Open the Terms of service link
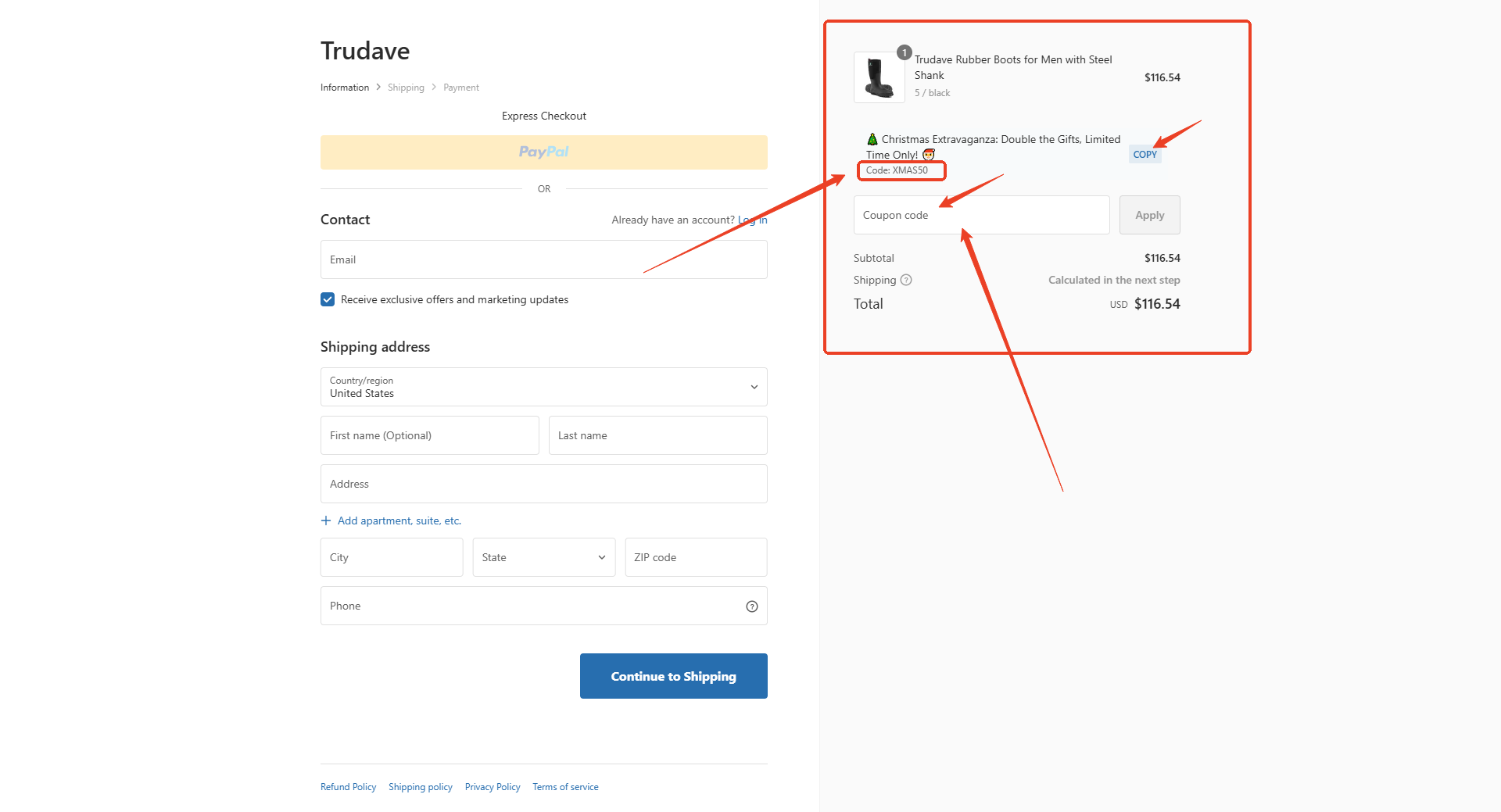Viewport: 1501px width, 812px height. [566, 787]
